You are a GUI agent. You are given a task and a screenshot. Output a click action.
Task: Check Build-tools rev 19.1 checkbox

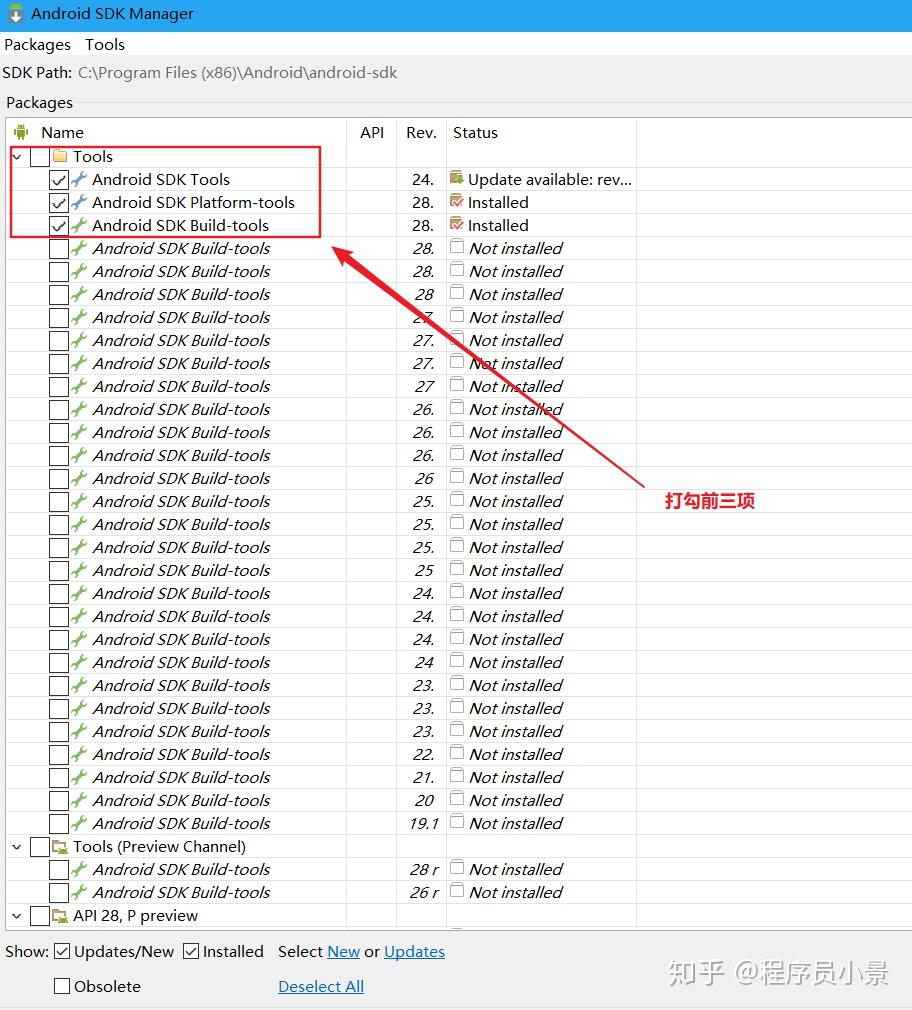[59, 824]
